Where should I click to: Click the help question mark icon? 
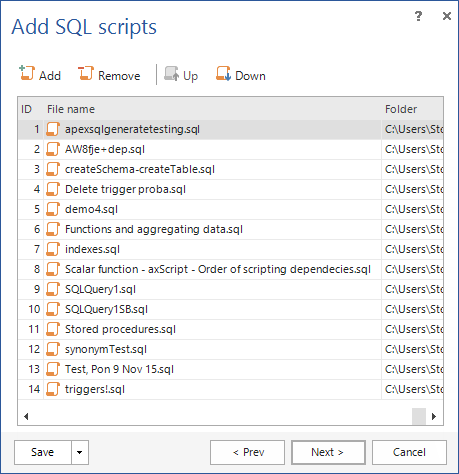point(418,16)
